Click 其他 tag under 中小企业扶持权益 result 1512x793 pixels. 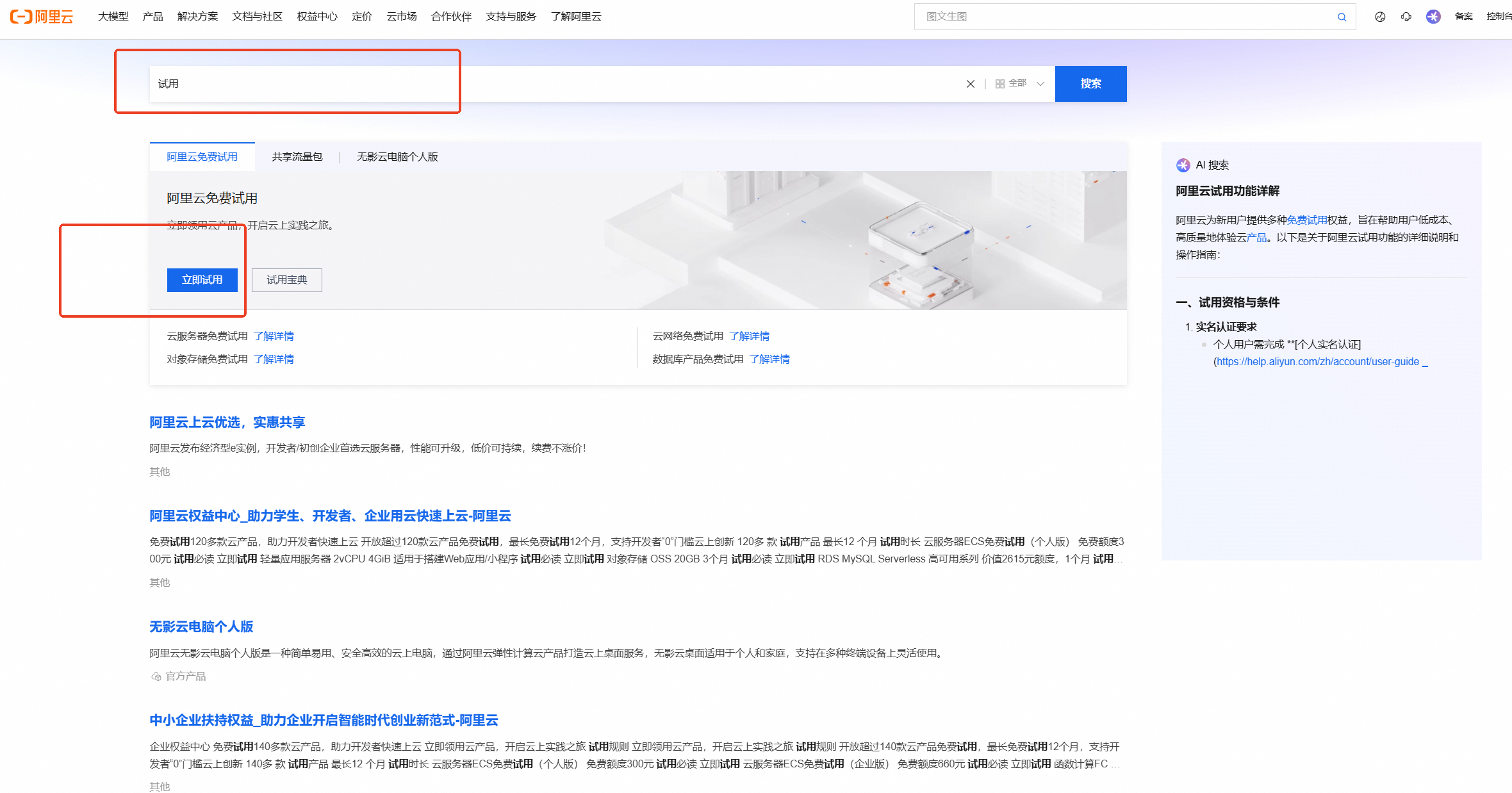(160, 787)
